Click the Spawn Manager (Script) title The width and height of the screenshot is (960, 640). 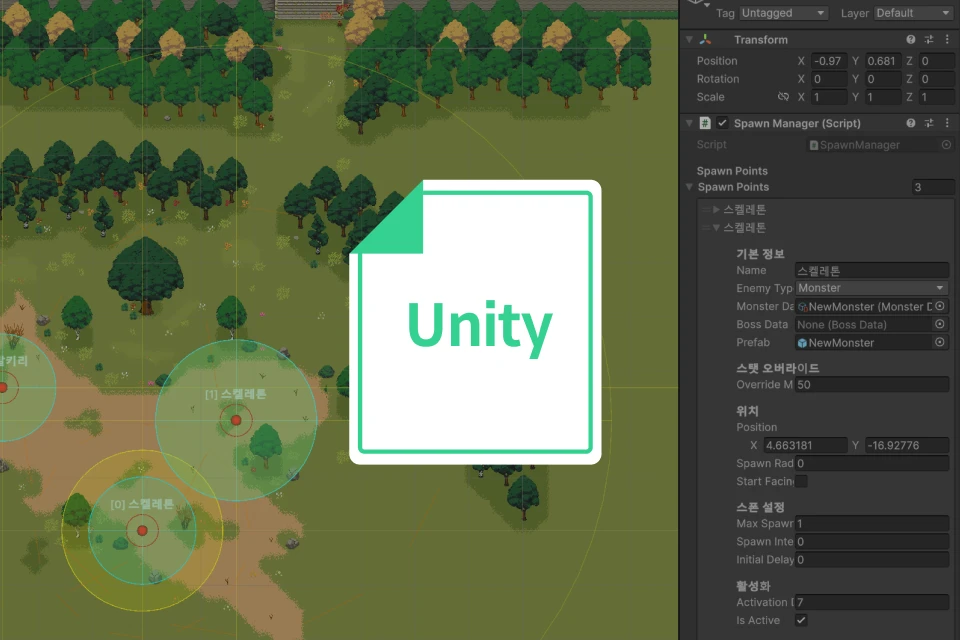click(797, 123)
